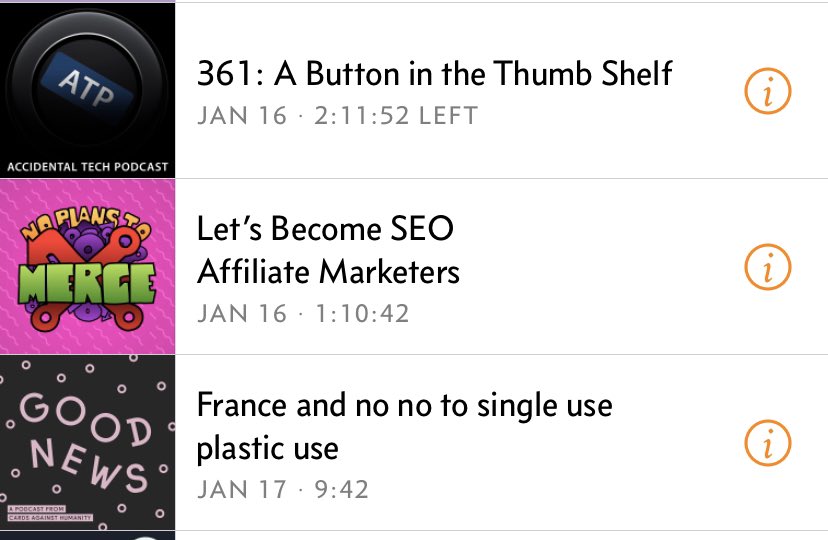Tap the Good News podcast artwork
Viewport: 828px width, 540px height.
coord(87,443)
